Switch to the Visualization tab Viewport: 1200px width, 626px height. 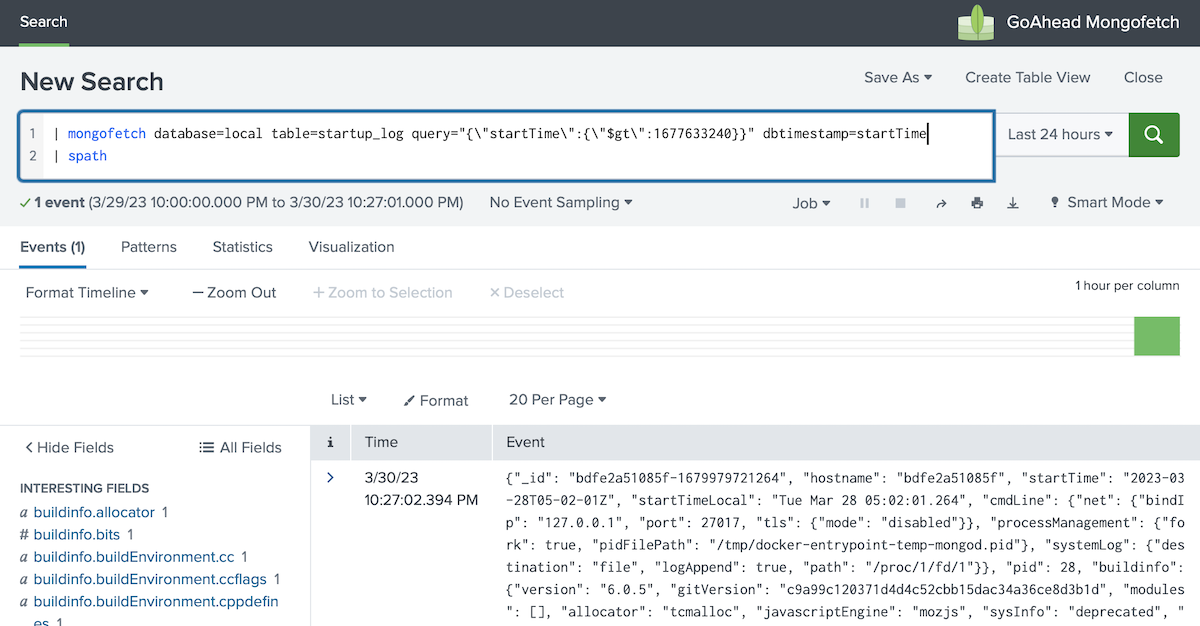click(351, 247)
